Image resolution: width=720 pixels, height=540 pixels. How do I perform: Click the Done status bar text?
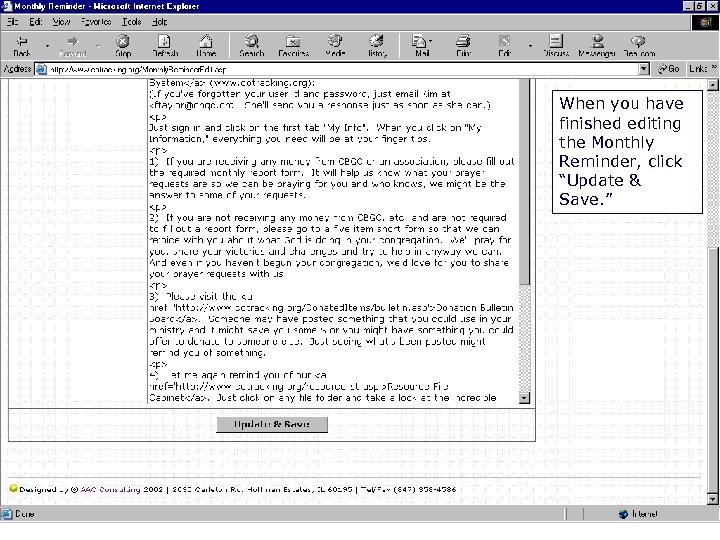point(25,514)
